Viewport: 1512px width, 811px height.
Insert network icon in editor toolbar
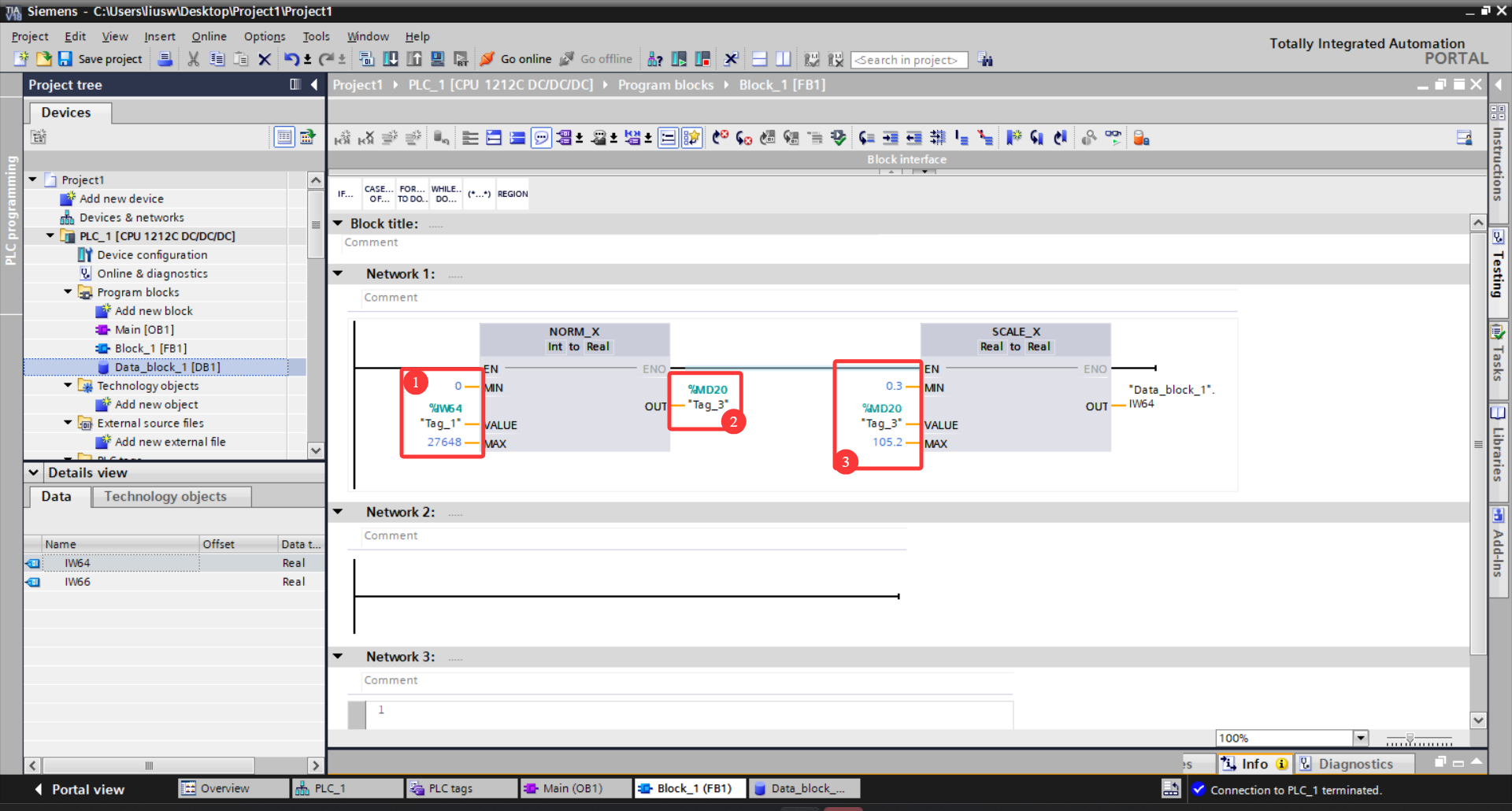(x=342, y=138)
